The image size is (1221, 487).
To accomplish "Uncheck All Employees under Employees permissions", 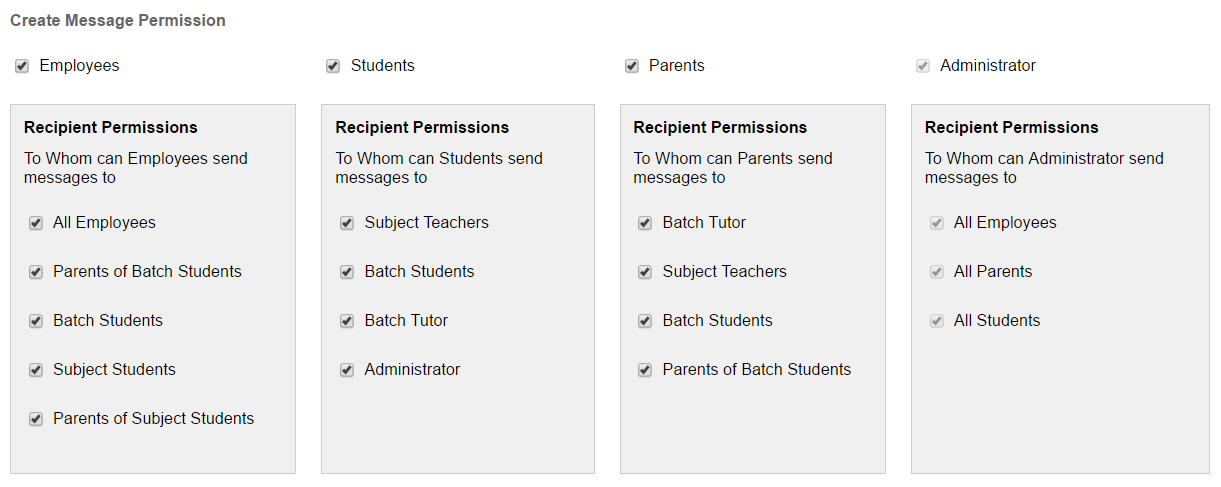I will click(36, 223).
